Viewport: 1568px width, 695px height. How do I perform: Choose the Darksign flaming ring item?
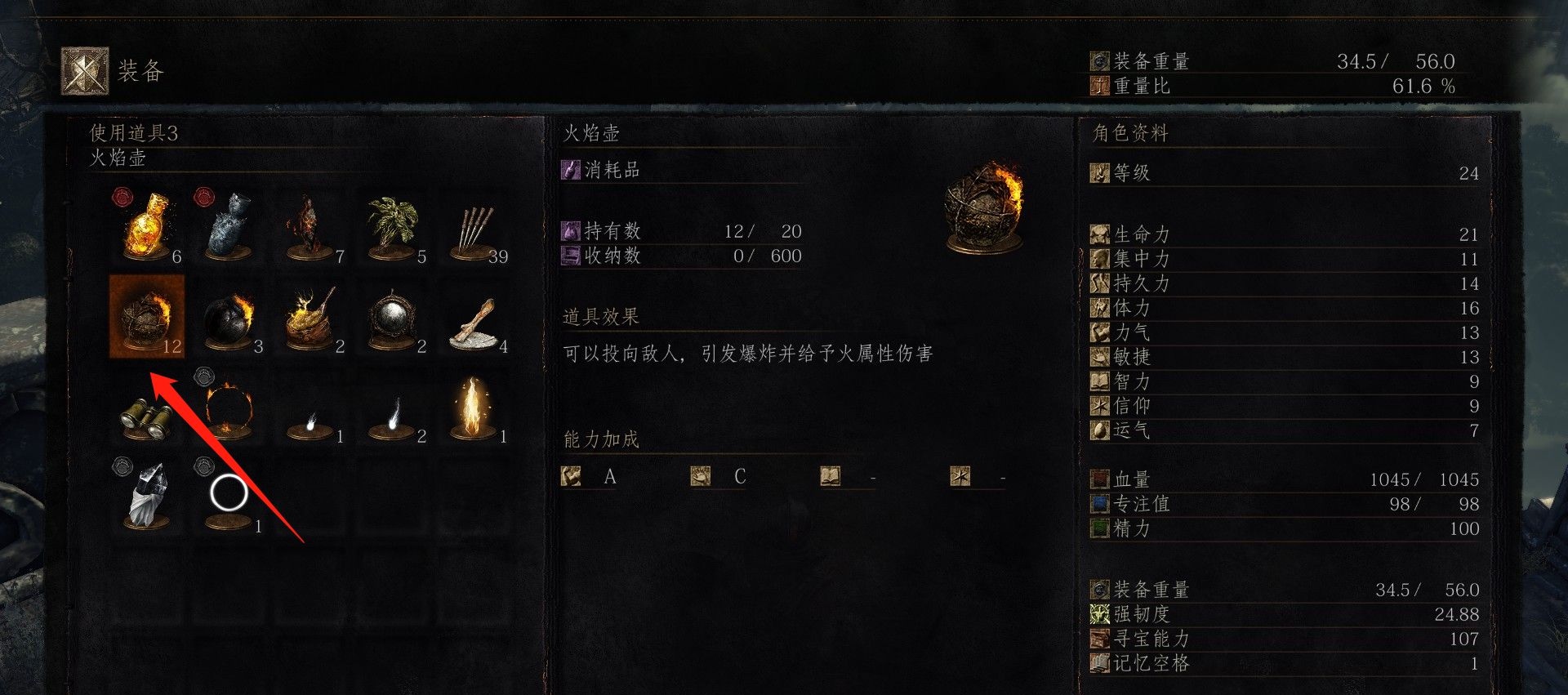click(229, 407)
